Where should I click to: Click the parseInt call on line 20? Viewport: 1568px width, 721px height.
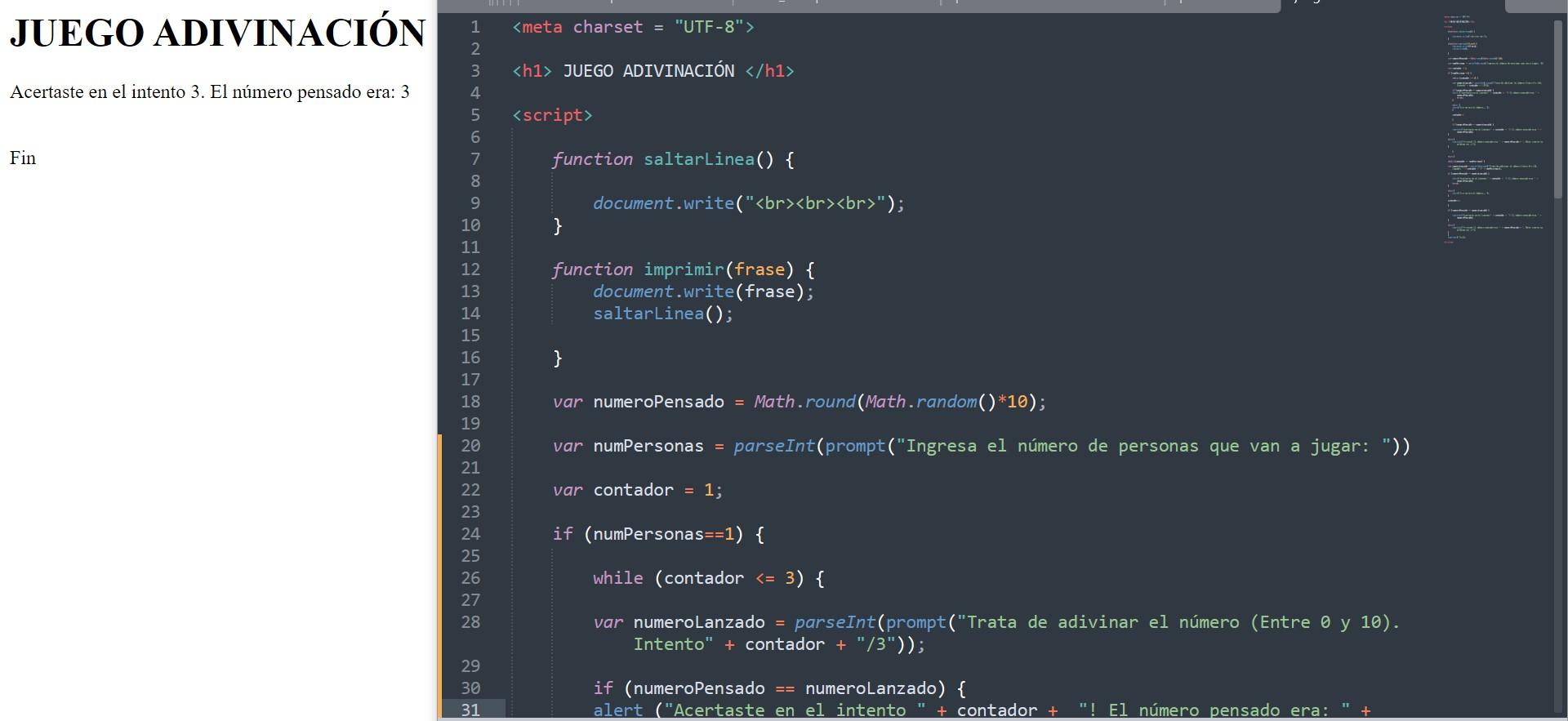tap(774, 446)
